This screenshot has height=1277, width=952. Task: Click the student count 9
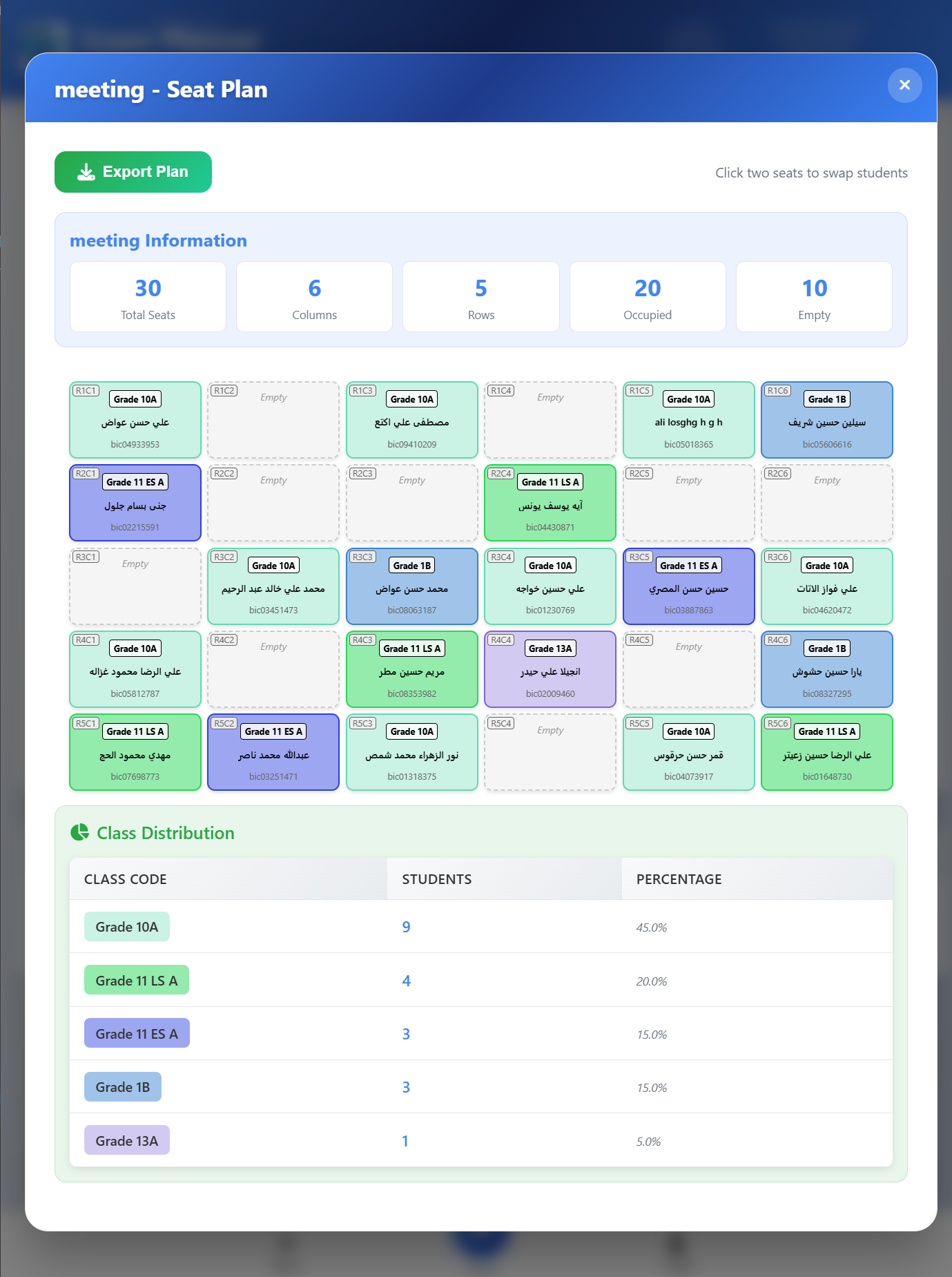coord(406,927)
